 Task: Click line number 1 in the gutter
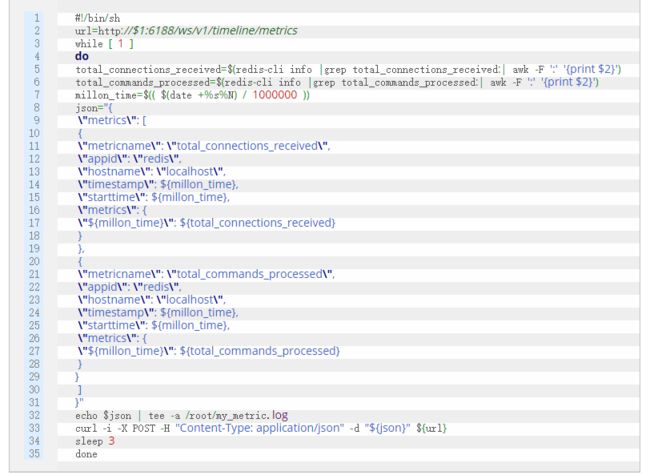coord(37,18)
